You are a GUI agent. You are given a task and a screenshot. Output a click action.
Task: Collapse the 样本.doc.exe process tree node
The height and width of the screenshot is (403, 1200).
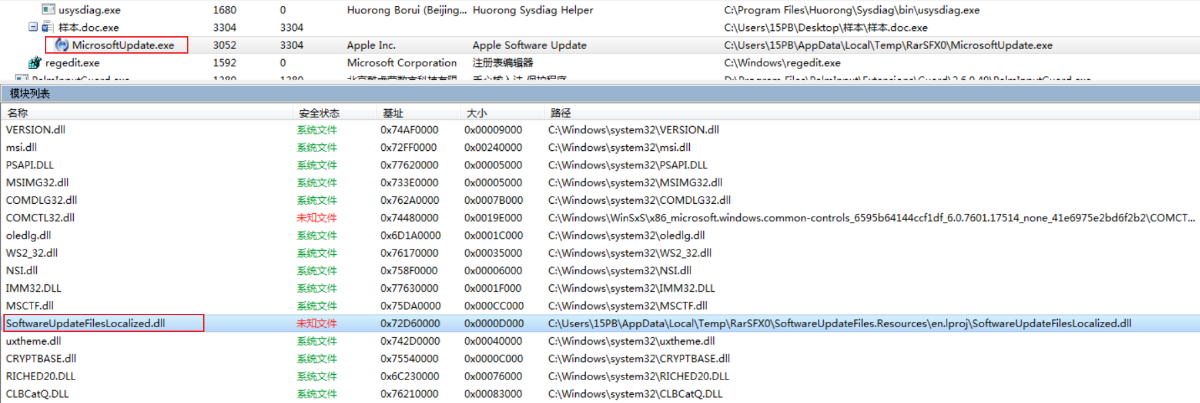click(x=33, y=27)
